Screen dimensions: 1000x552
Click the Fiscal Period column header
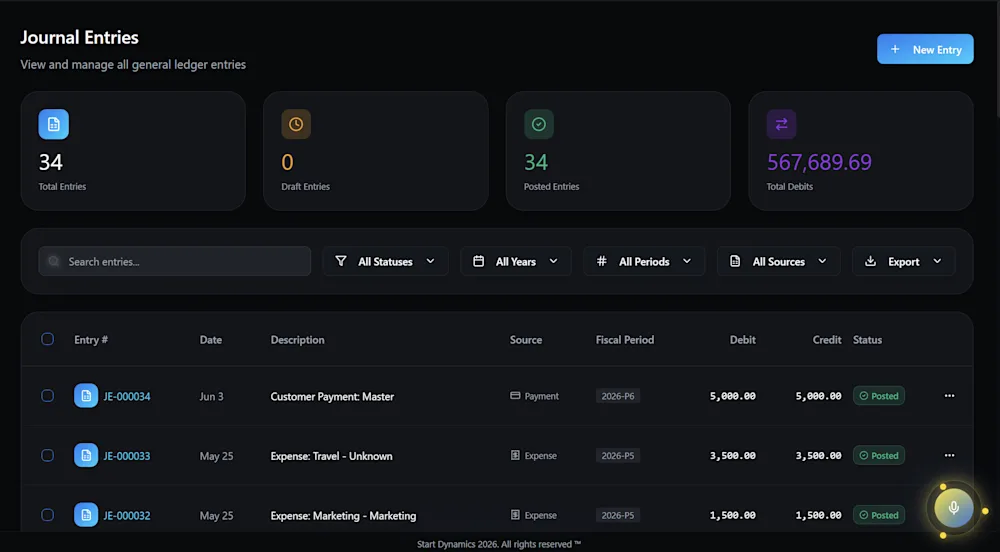pos(625,340)
